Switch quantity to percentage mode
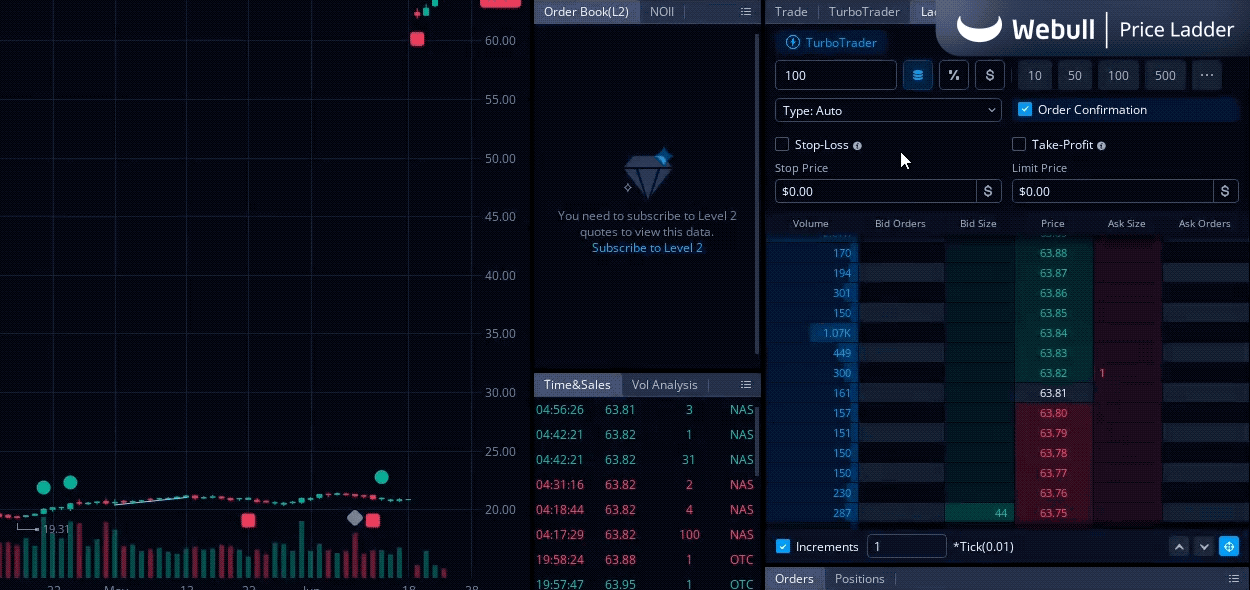Image resolution: width=1250 pixels, height=590 pixels. (954, 75)
